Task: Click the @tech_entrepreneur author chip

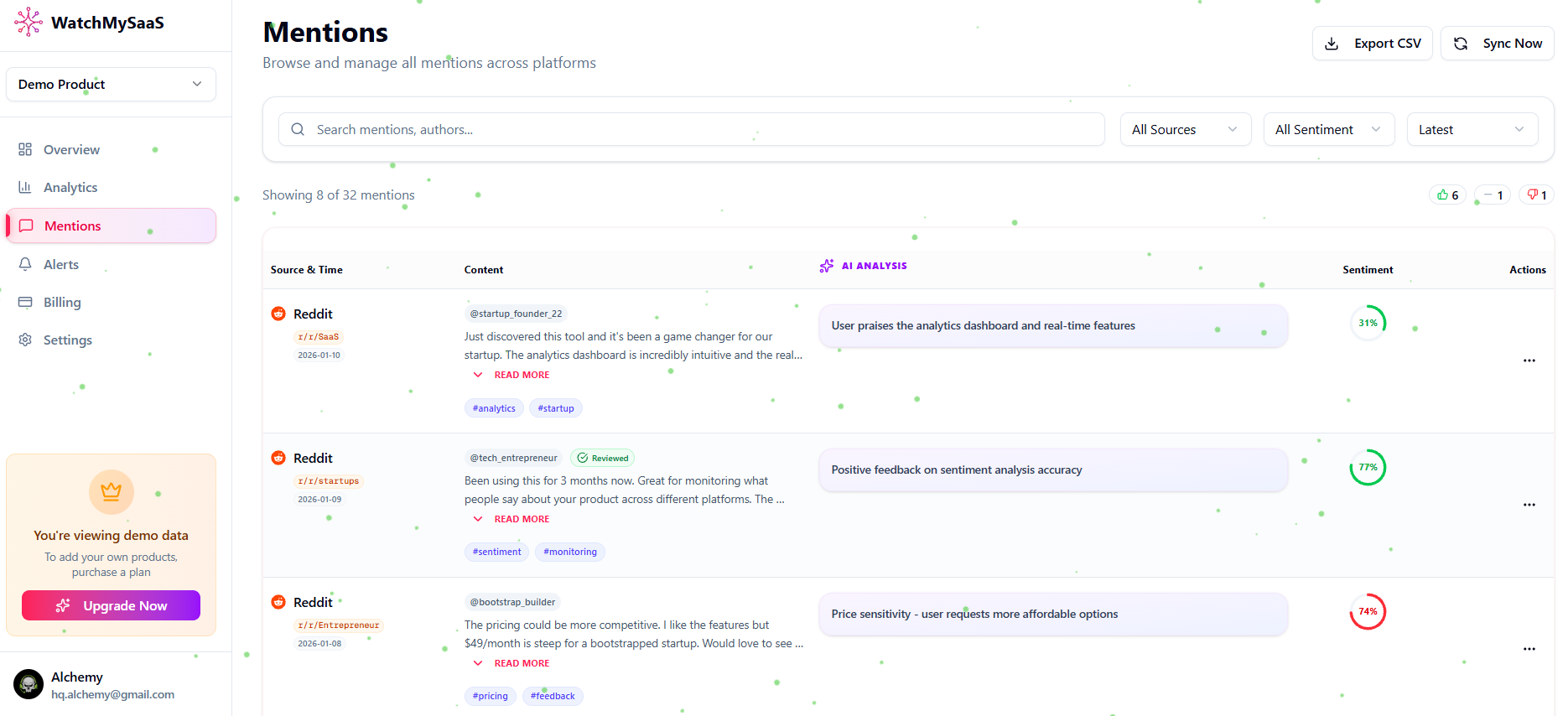Action: pos(513,458)
